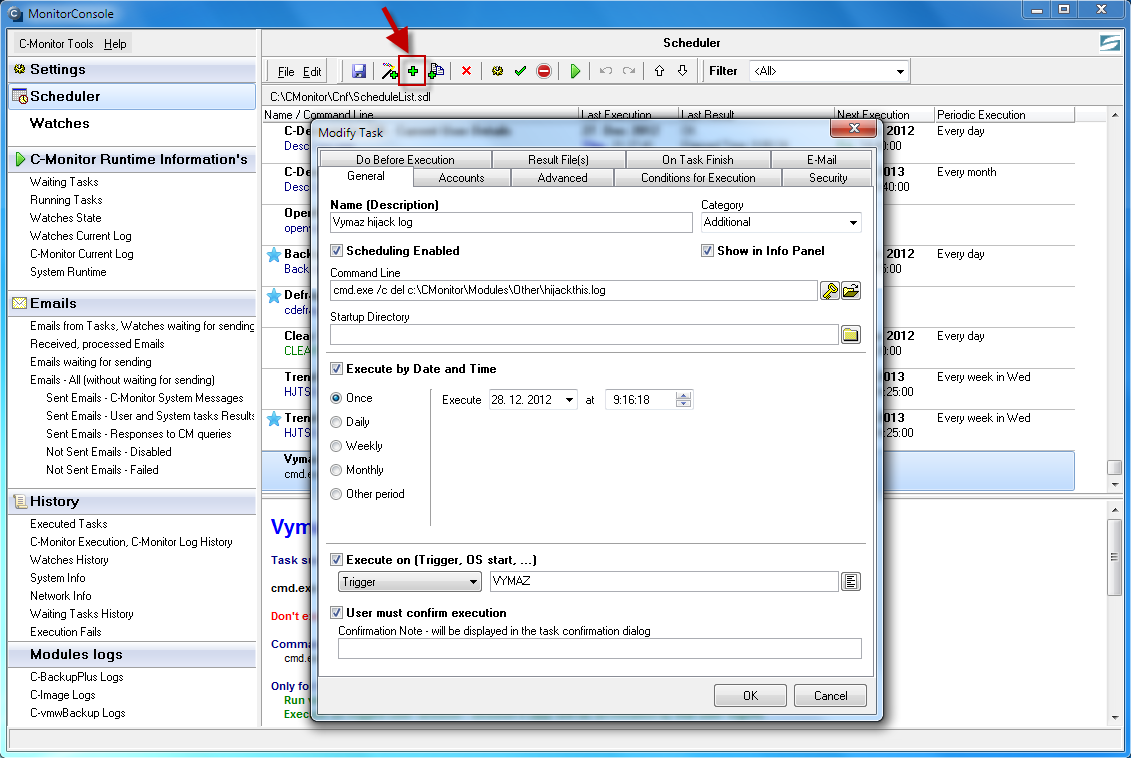Open Executed Tasks under History

click(69, 524)
